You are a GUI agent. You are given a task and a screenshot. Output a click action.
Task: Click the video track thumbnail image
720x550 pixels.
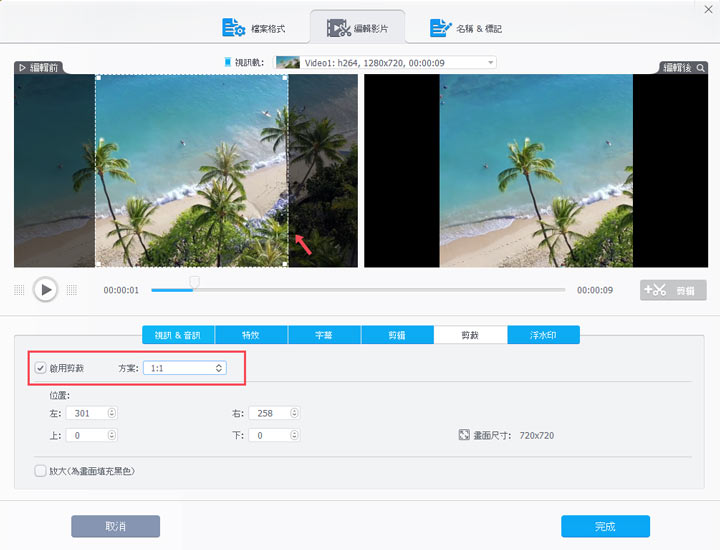(288, 62)
